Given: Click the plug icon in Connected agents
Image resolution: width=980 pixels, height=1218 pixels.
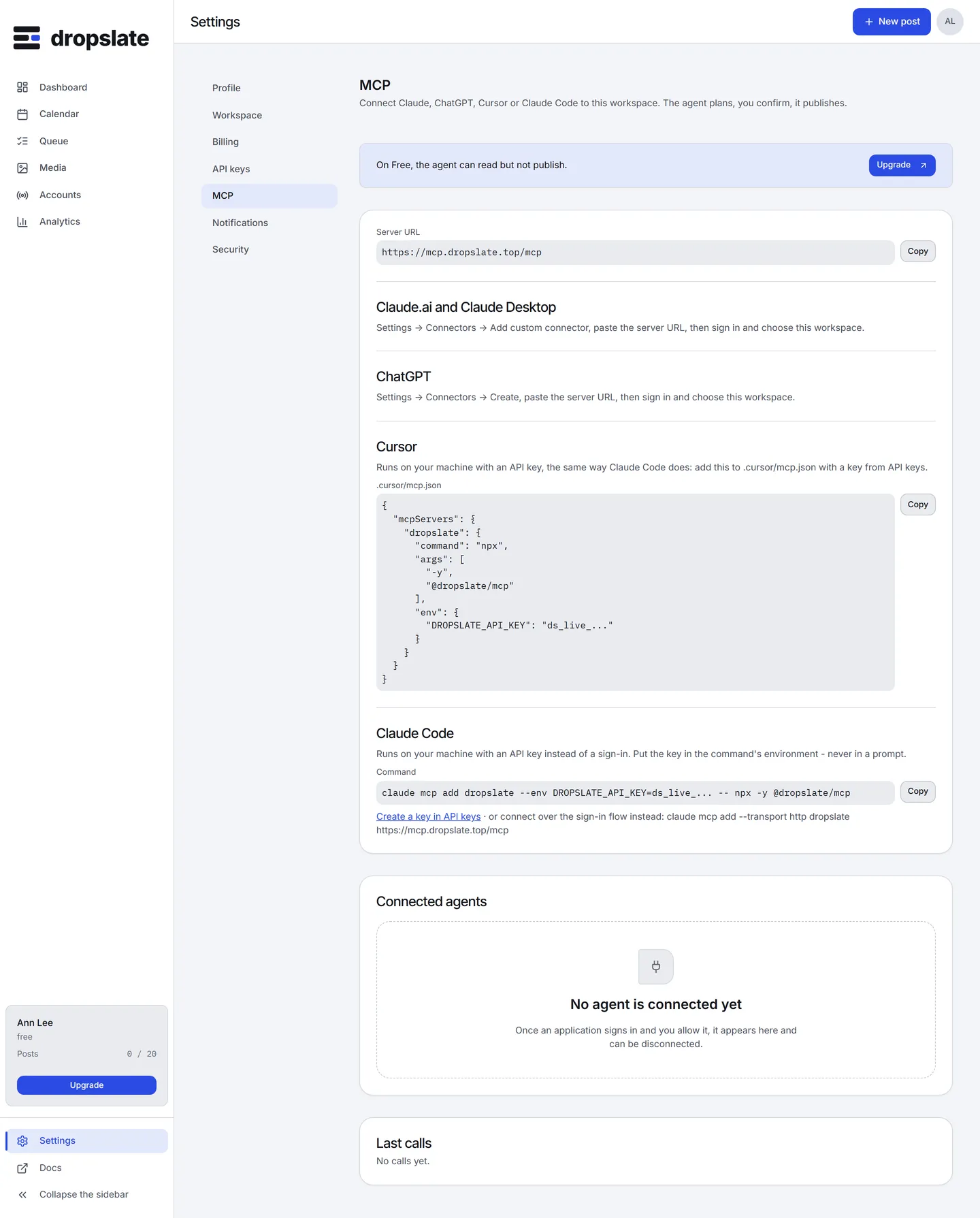Looking at the screenshot, I should tap(656, 966).
